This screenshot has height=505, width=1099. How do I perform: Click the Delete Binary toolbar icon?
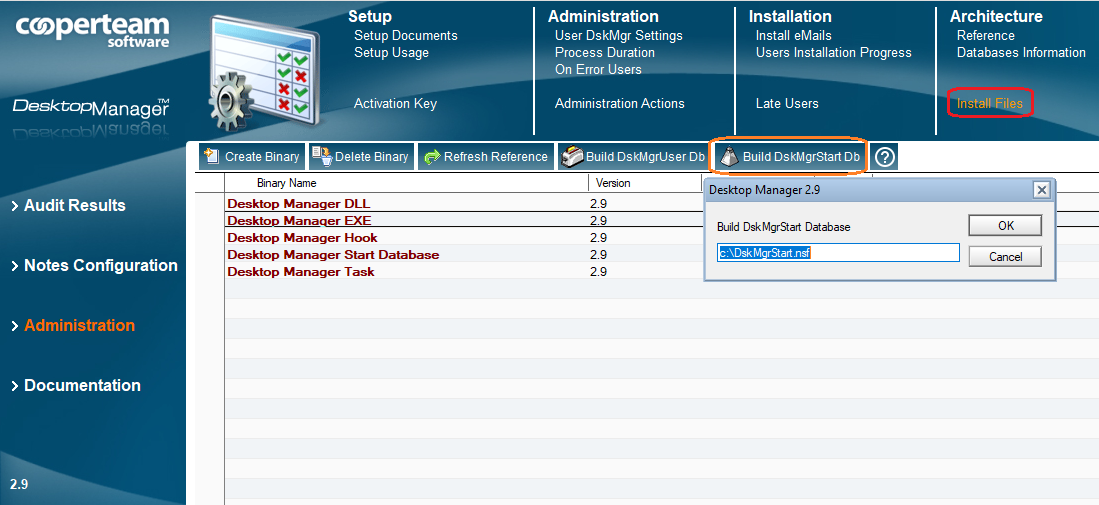pos(321,156)
